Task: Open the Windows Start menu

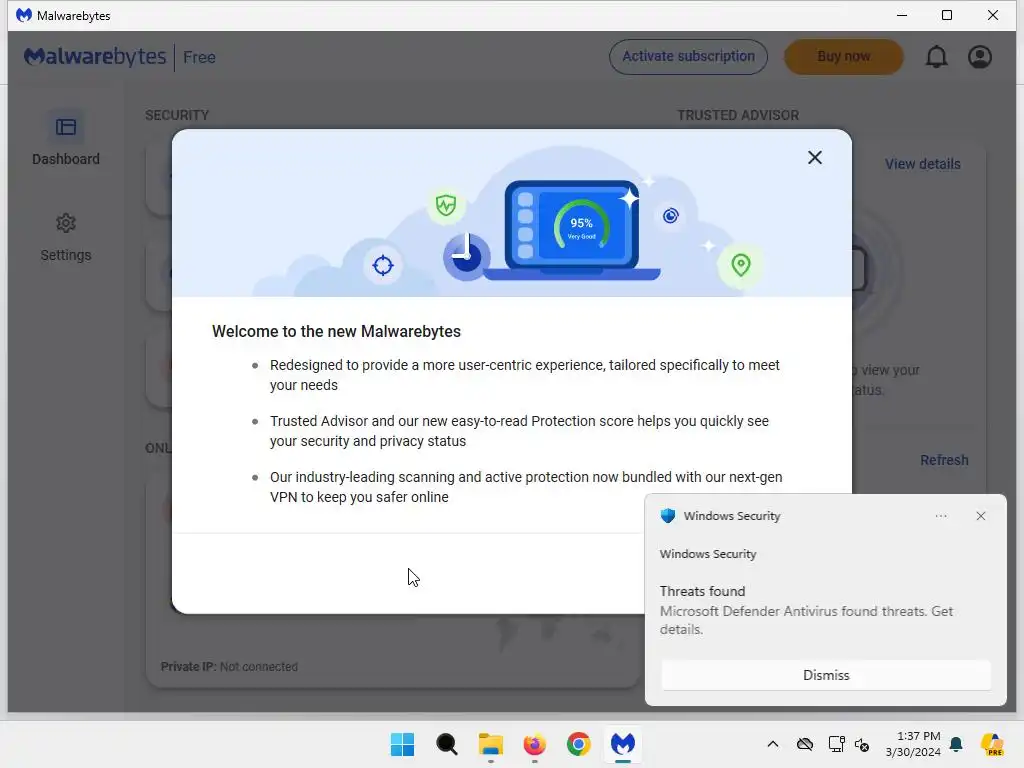Action: [402, 744]
